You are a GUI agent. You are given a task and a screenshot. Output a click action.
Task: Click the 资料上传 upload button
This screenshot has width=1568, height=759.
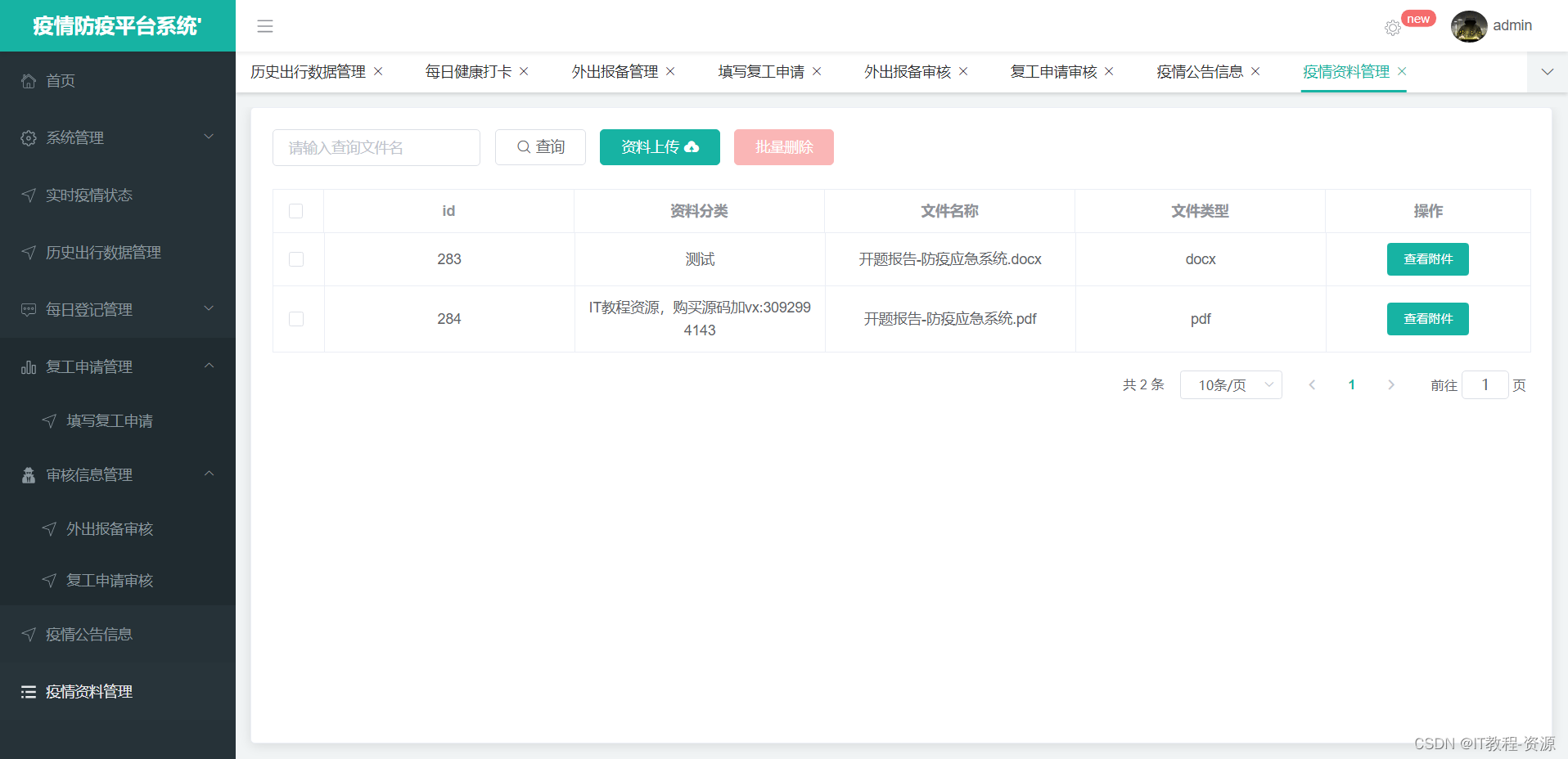pyautogui.click(x=660, y=147)
